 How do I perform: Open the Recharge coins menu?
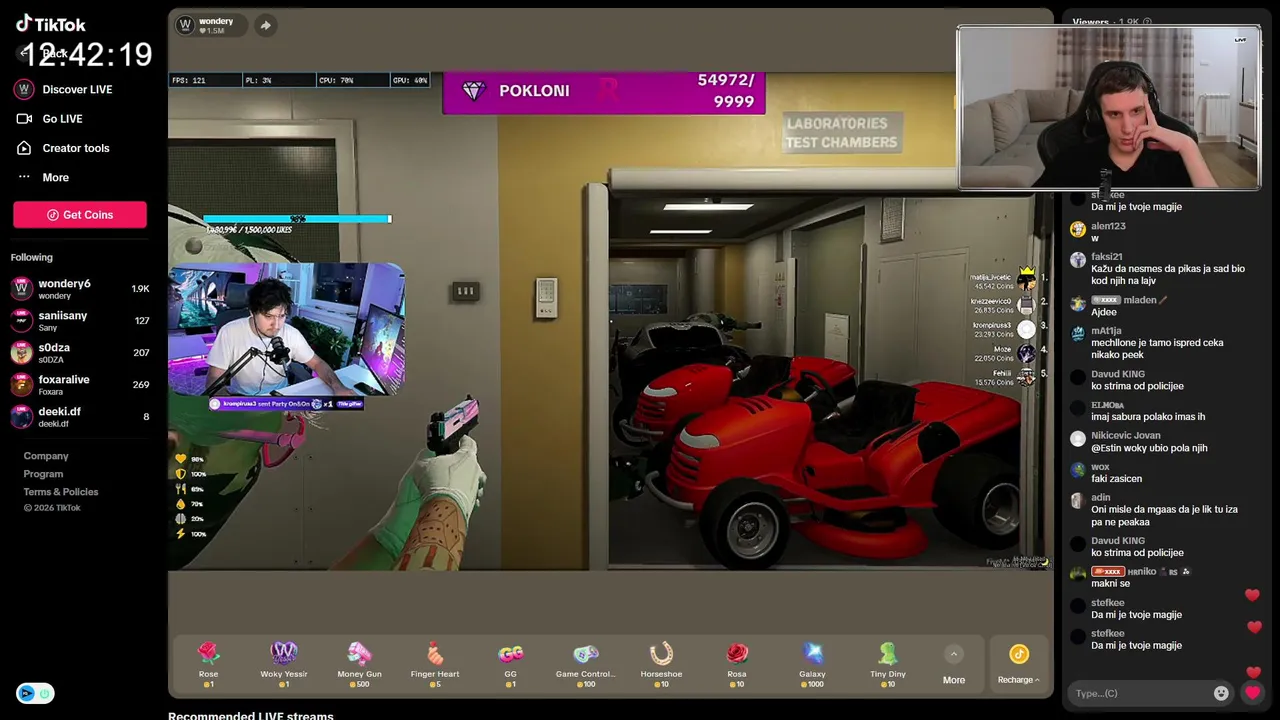(1018, 665)
